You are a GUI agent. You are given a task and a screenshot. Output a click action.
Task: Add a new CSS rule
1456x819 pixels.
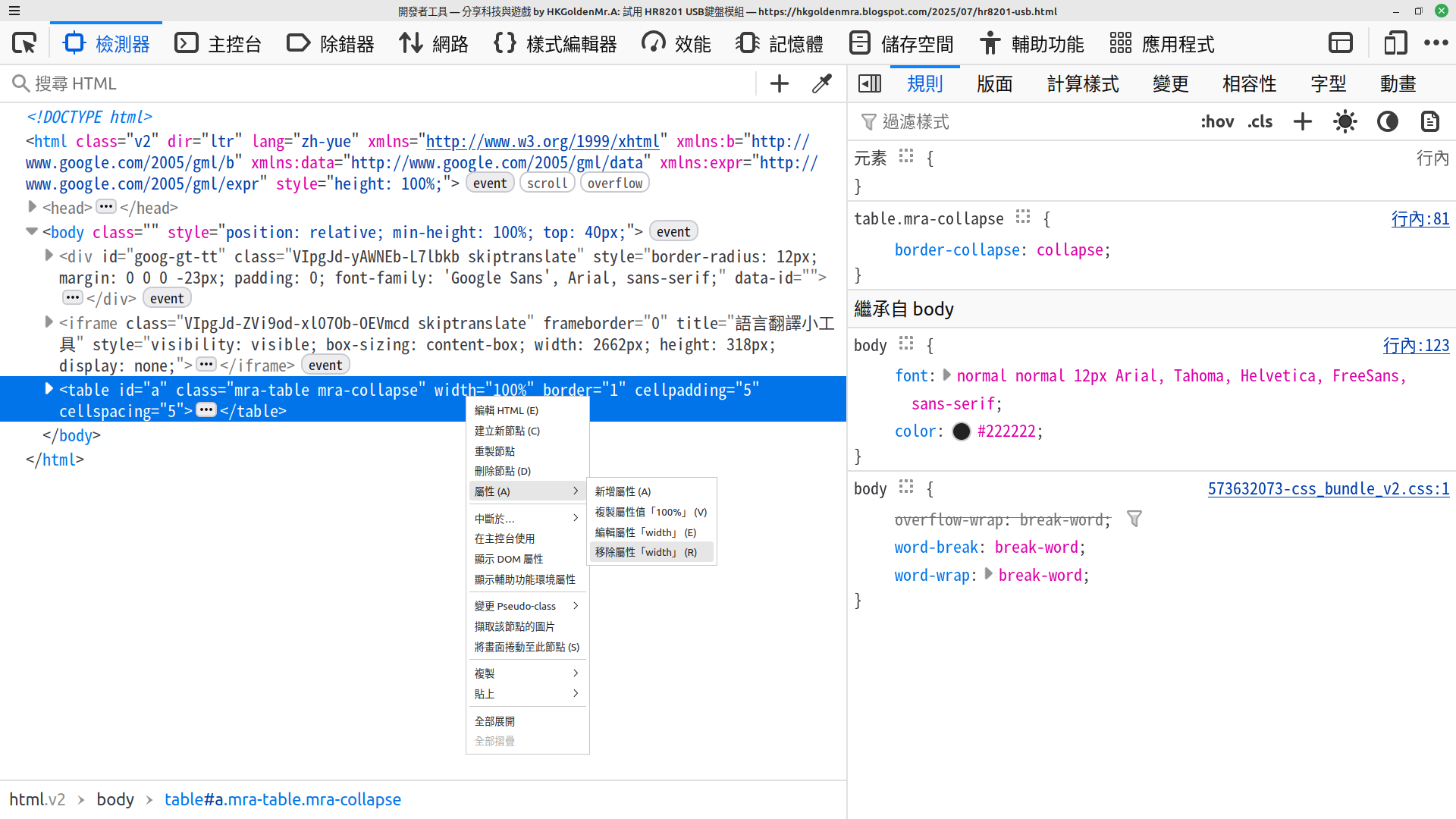1303,121
